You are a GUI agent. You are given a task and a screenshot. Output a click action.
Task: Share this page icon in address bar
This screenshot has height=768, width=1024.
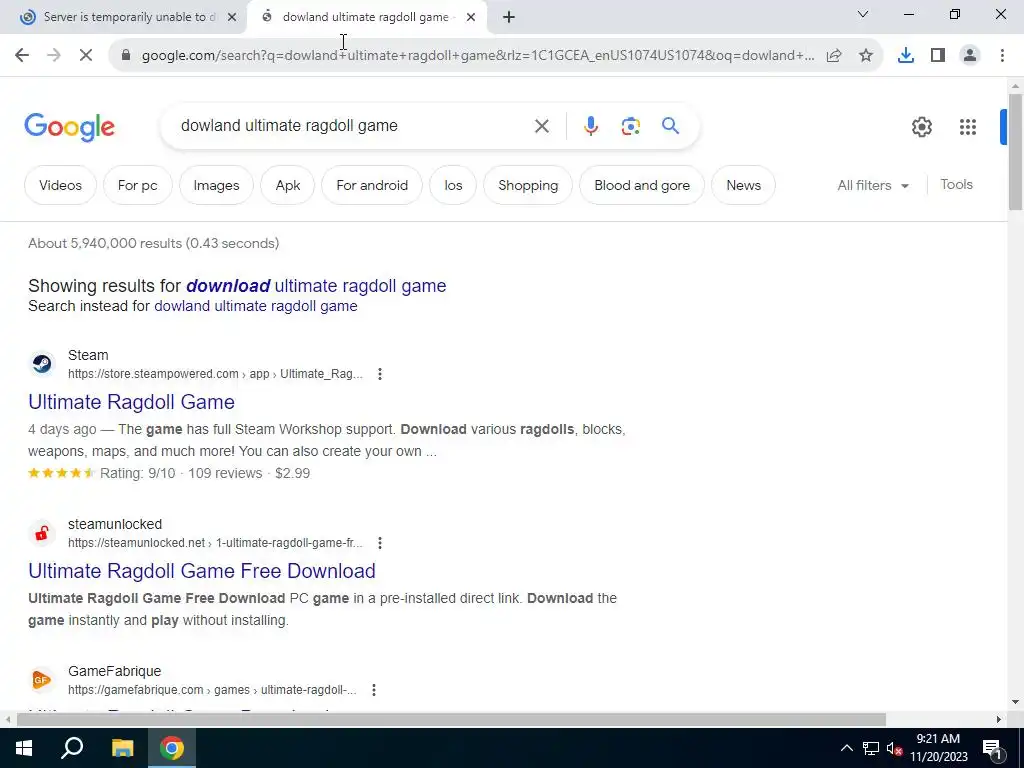[x=833, y=56]
